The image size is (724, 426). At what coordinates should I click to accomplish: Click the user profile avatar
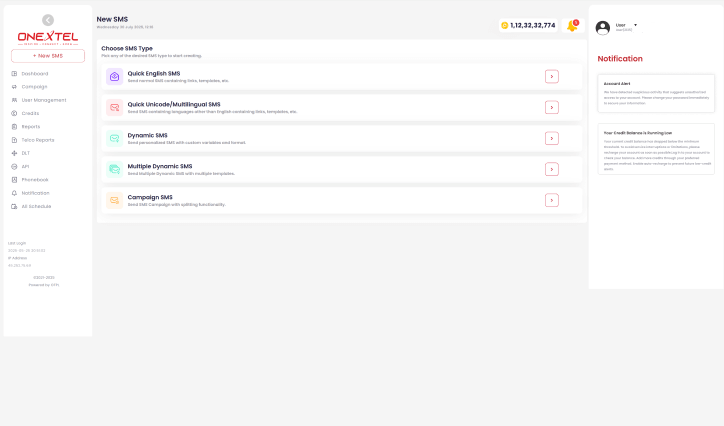pos(603,28)
